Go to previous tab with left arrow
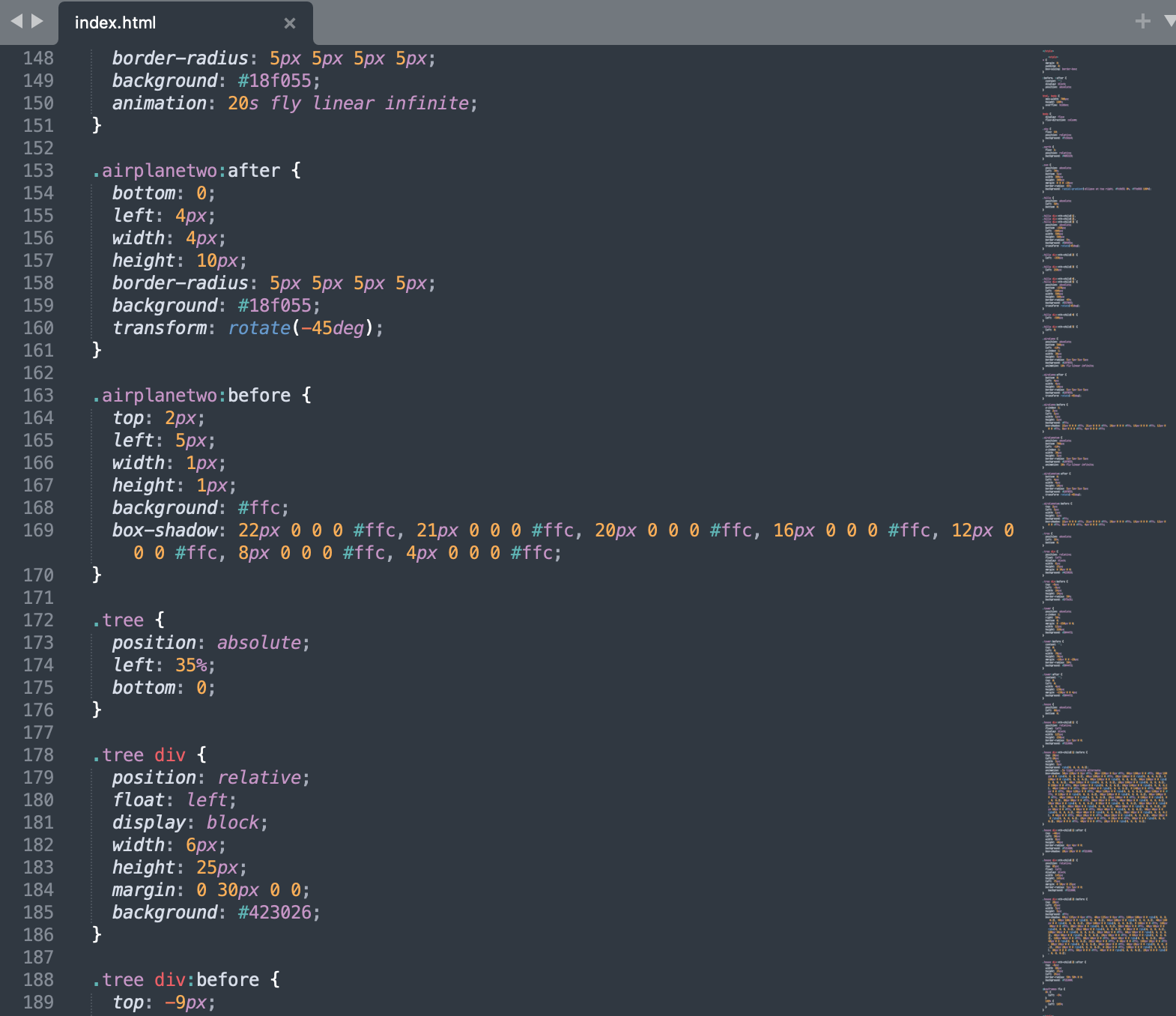The height and width of the screenshot is (1016, 1176). [16, 21]
